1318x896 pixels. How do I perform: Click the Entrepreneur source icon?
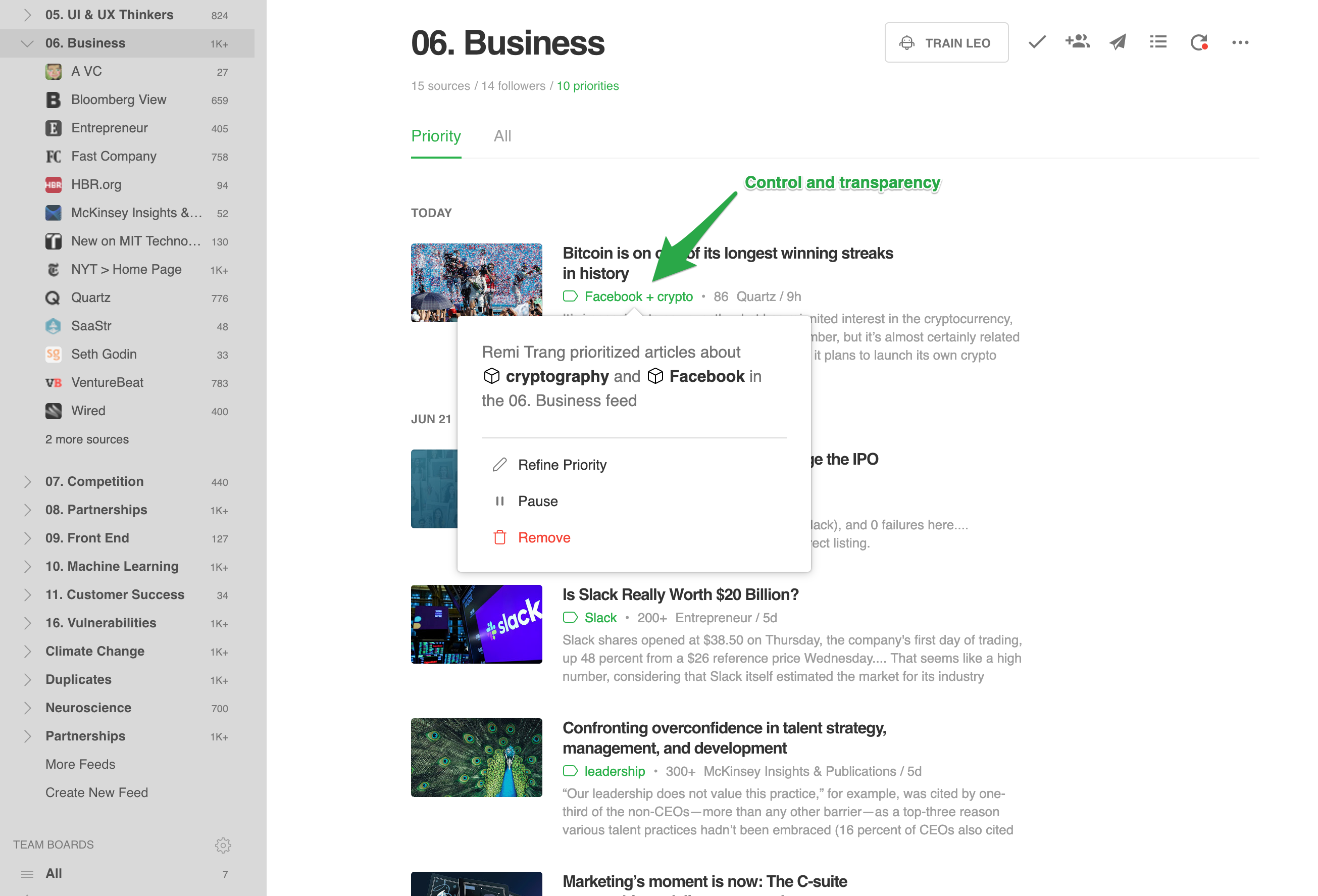point(54,128)
